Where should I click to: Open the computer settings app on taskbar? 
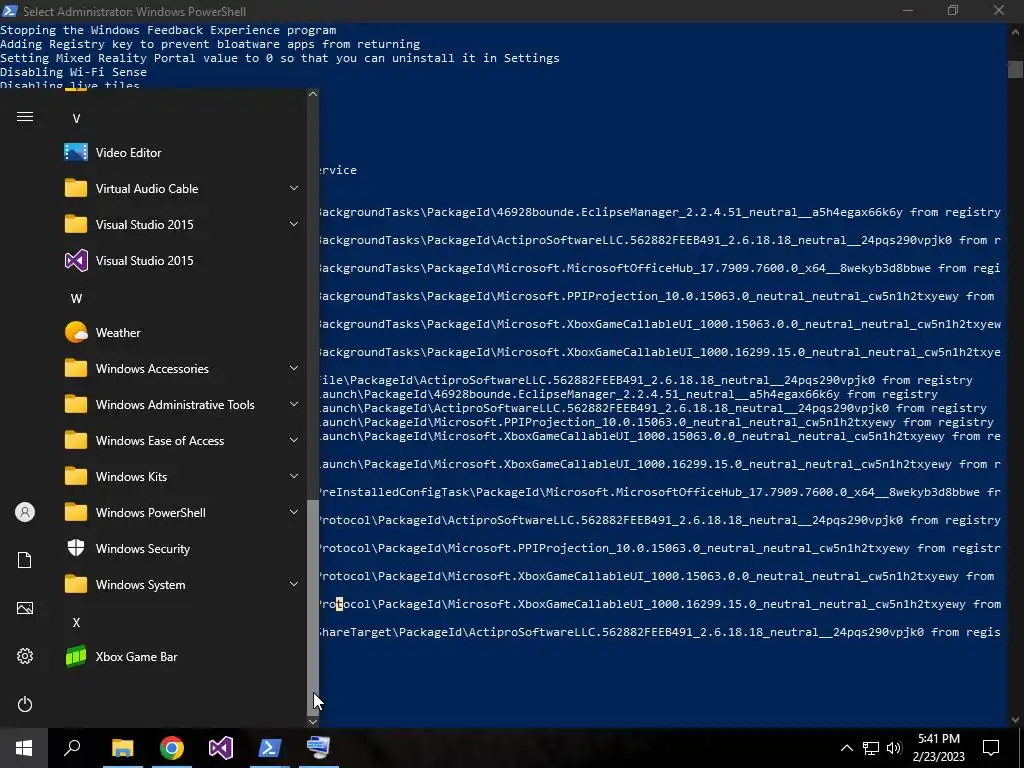319,748
